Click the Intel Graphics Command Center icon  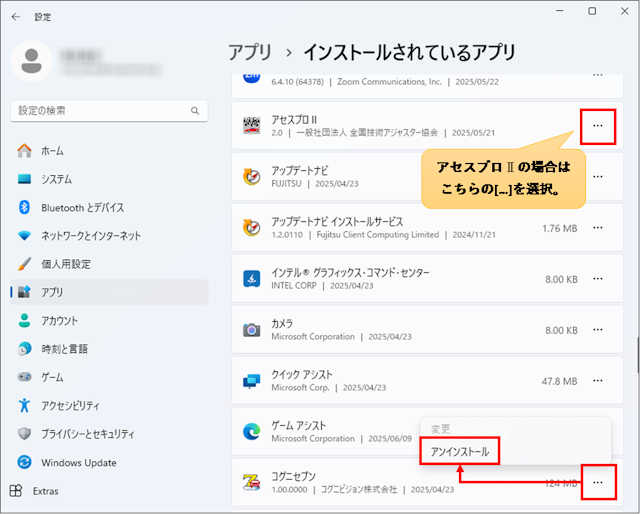point(251,279)
